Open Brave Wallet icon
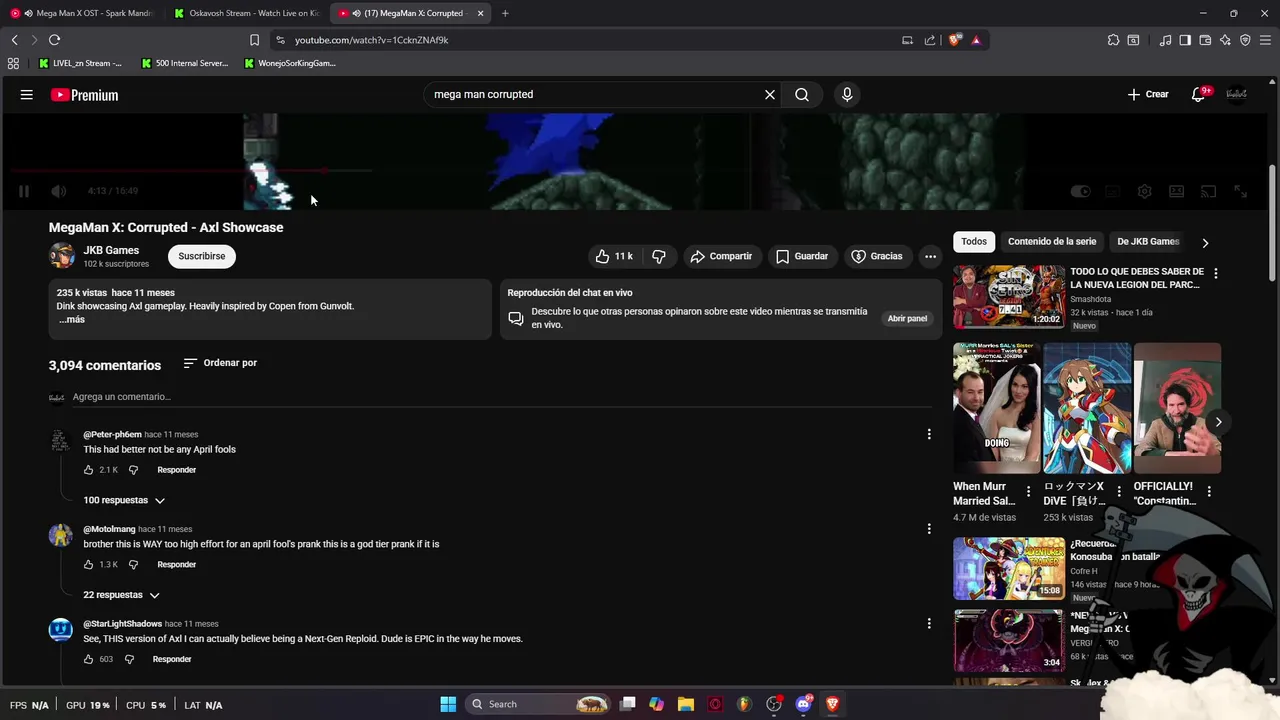 (1205, 40)
